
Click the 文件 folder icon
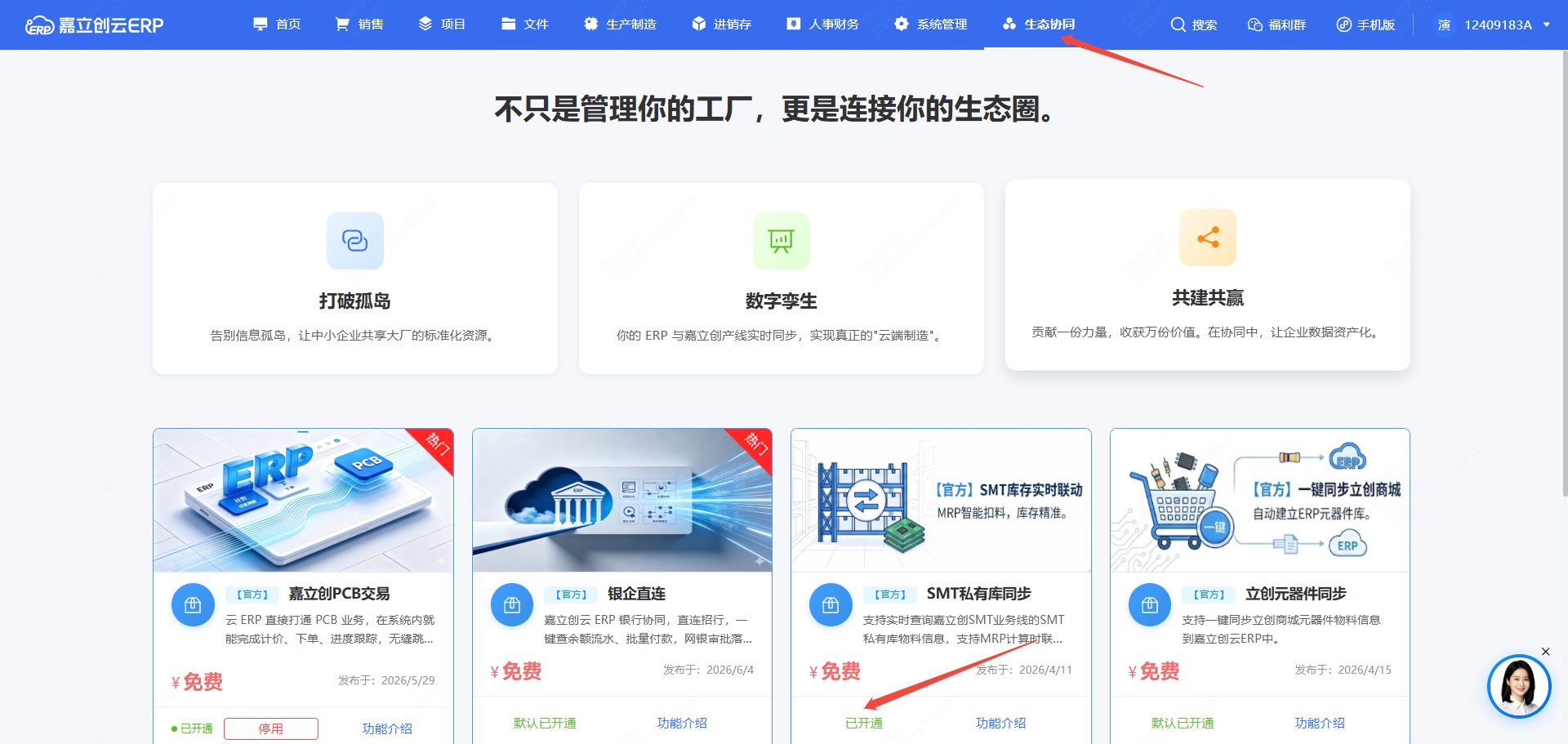coord(509,25)
